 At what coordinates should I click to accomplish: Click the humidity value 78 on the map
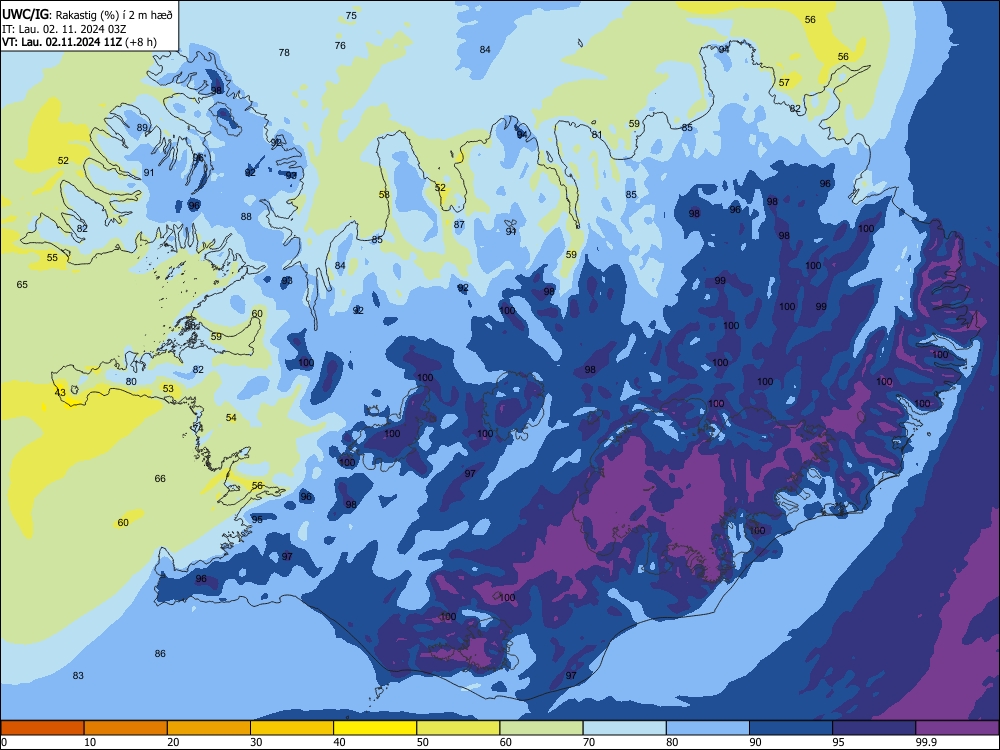coord(284,52)
